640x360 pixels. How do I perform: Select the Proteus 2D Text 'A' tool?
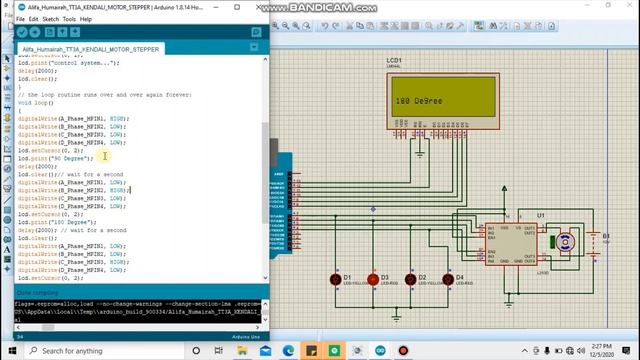click(7, 249)
